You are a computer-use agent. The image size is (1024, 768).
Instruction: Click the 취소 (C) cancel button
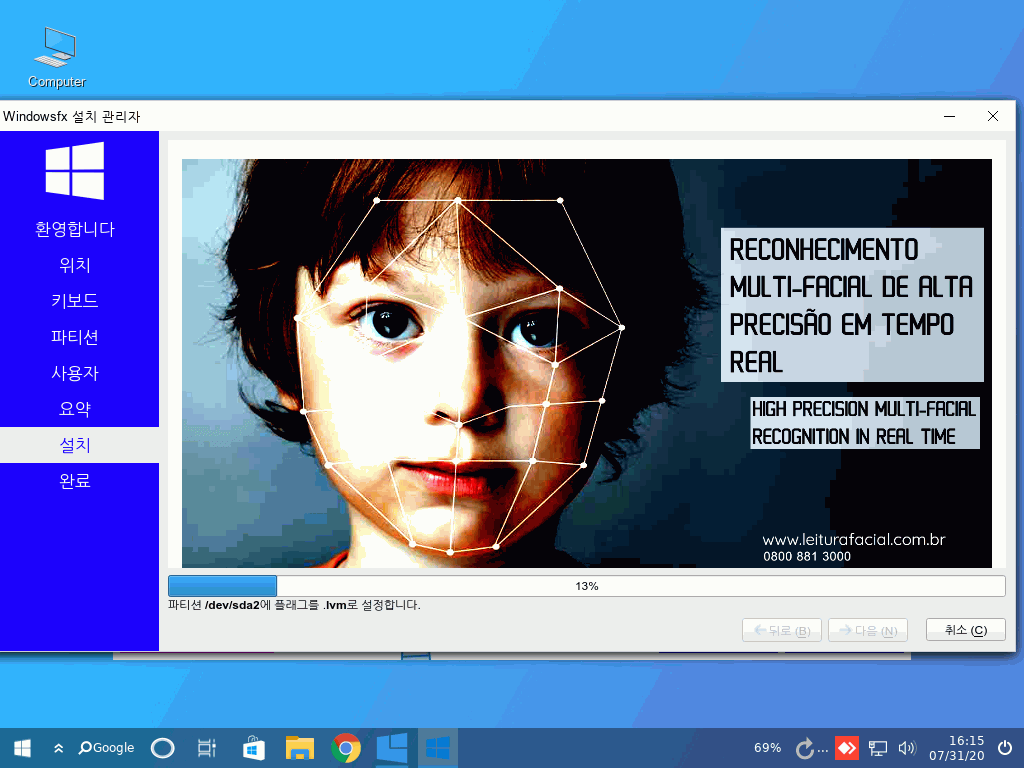(966, 630)
